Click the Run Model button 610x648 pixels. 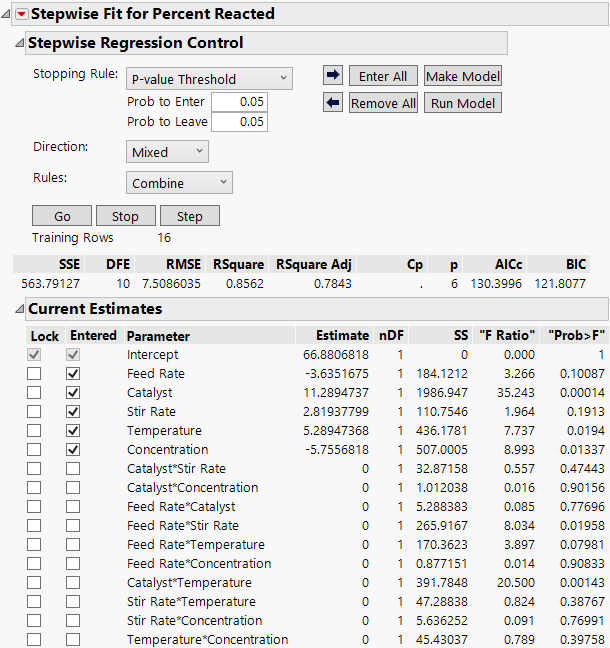[x=463, y=103]
